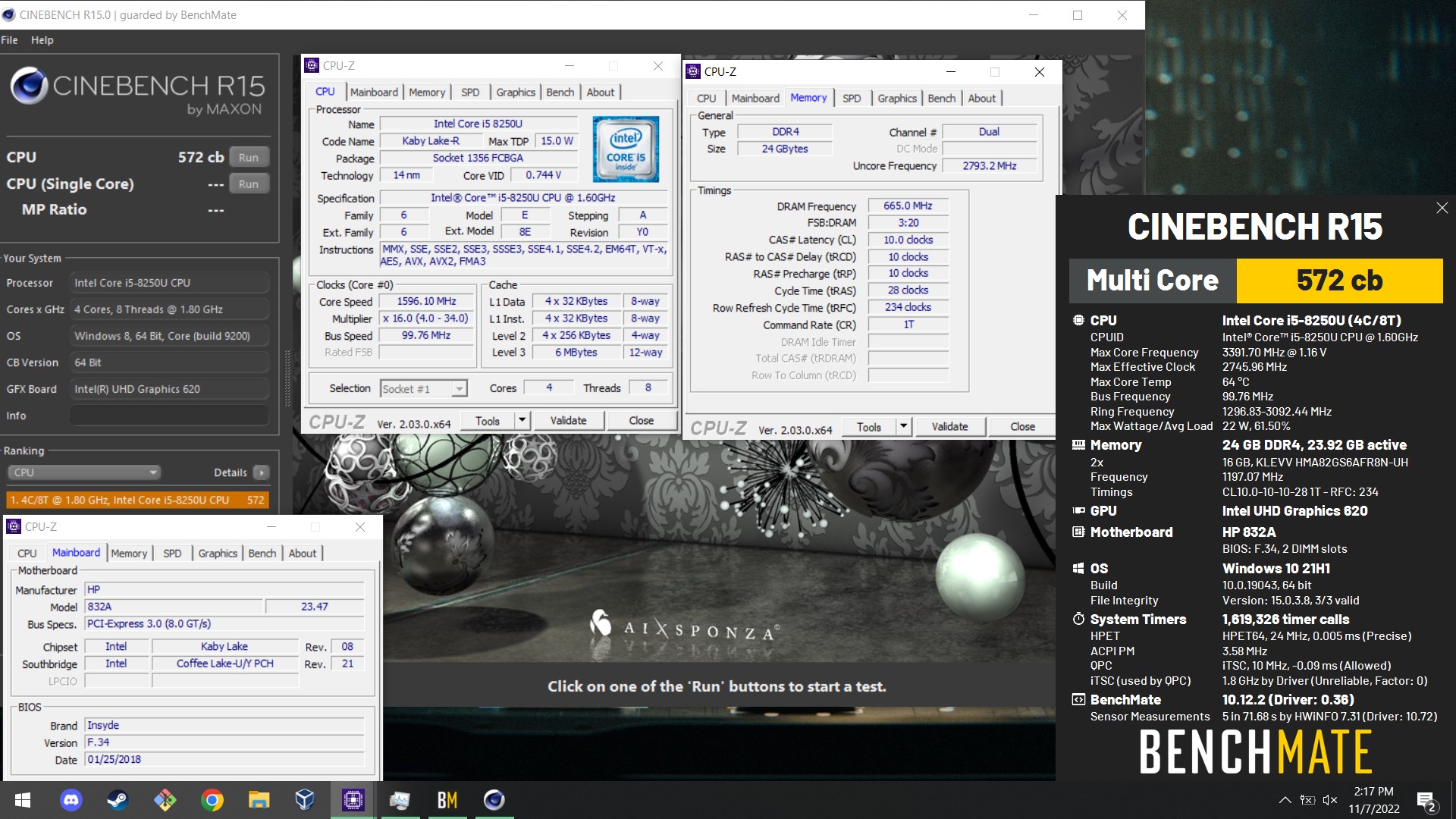Switch to CPU tab in Memory CPU-Z window
Screen dimensions: 1456x819
pyautogui.click(x=706, y=99)
